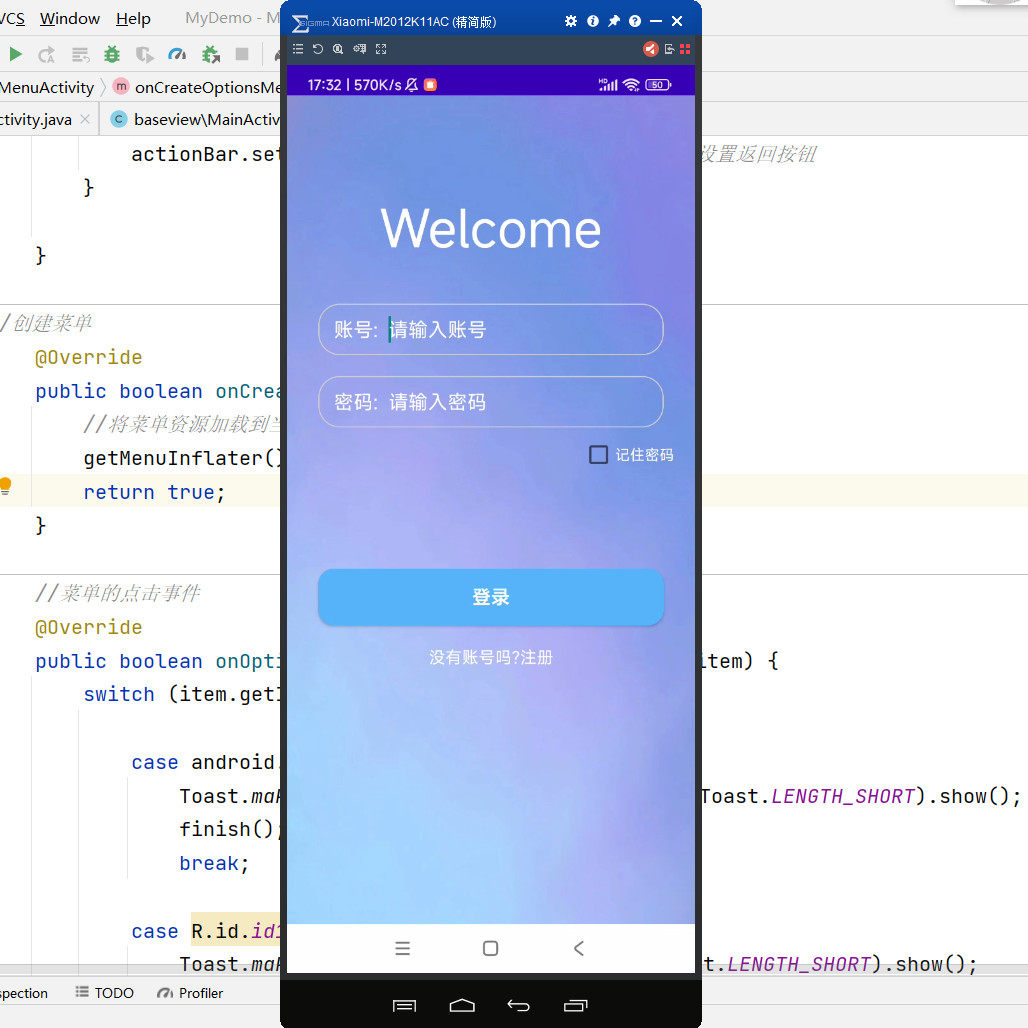Image resolution: width=1028 pixels, height=1028 pixels.
Task: Unmute audio via the red mute icon
Action: 651,49
